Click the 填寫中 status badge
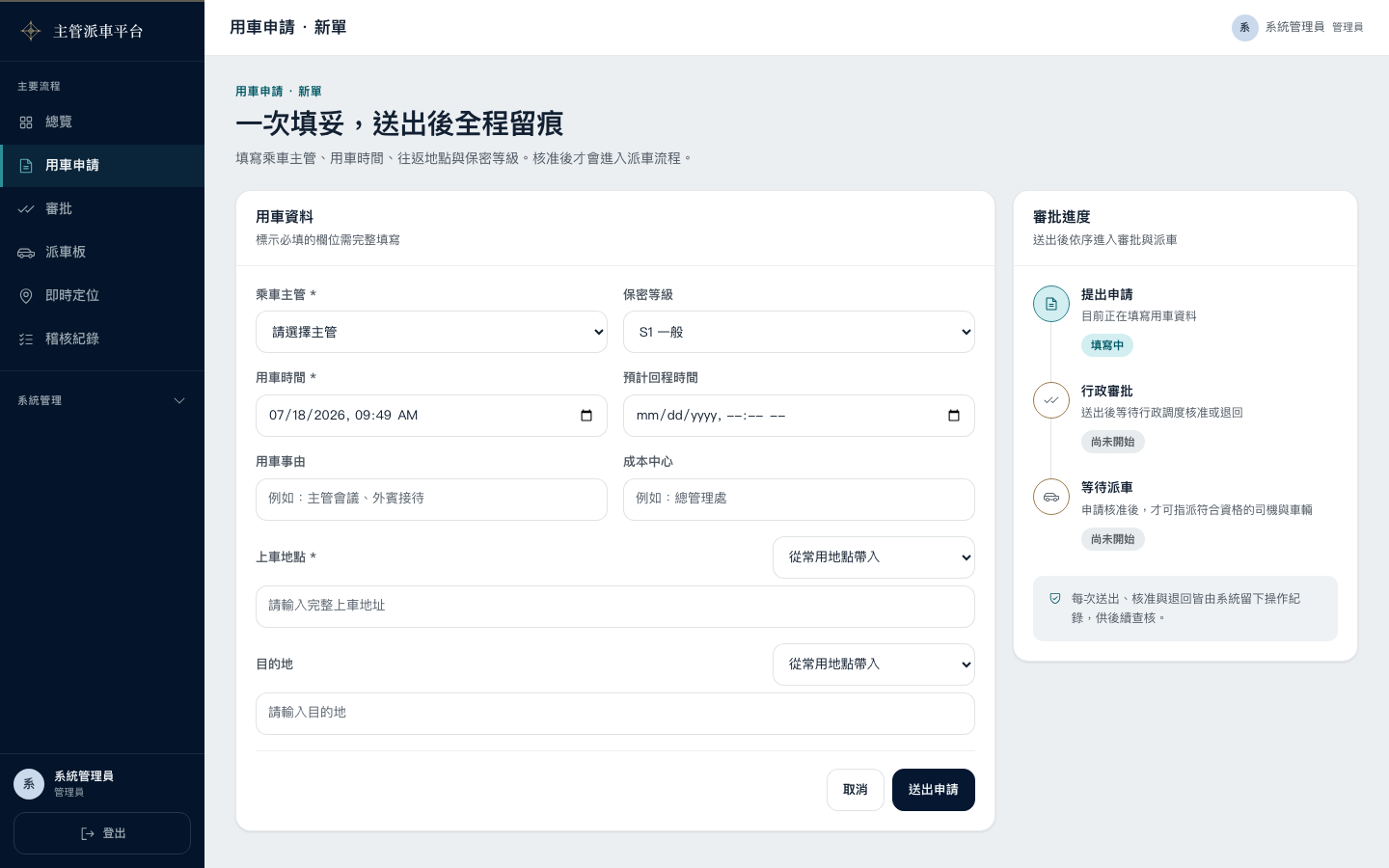The image size is (1389, 868). pyautogui.click(x=1107, y=345)
